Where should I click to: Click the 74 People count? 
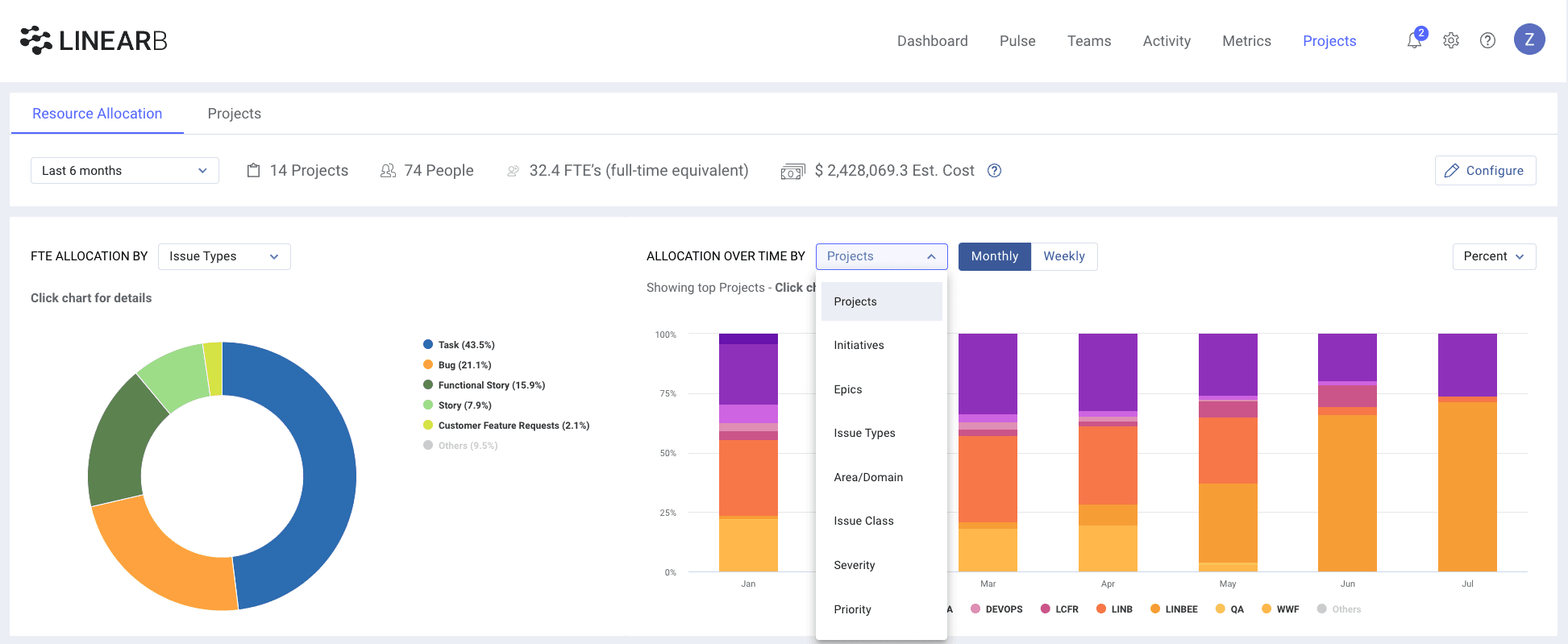pos(439,170)
